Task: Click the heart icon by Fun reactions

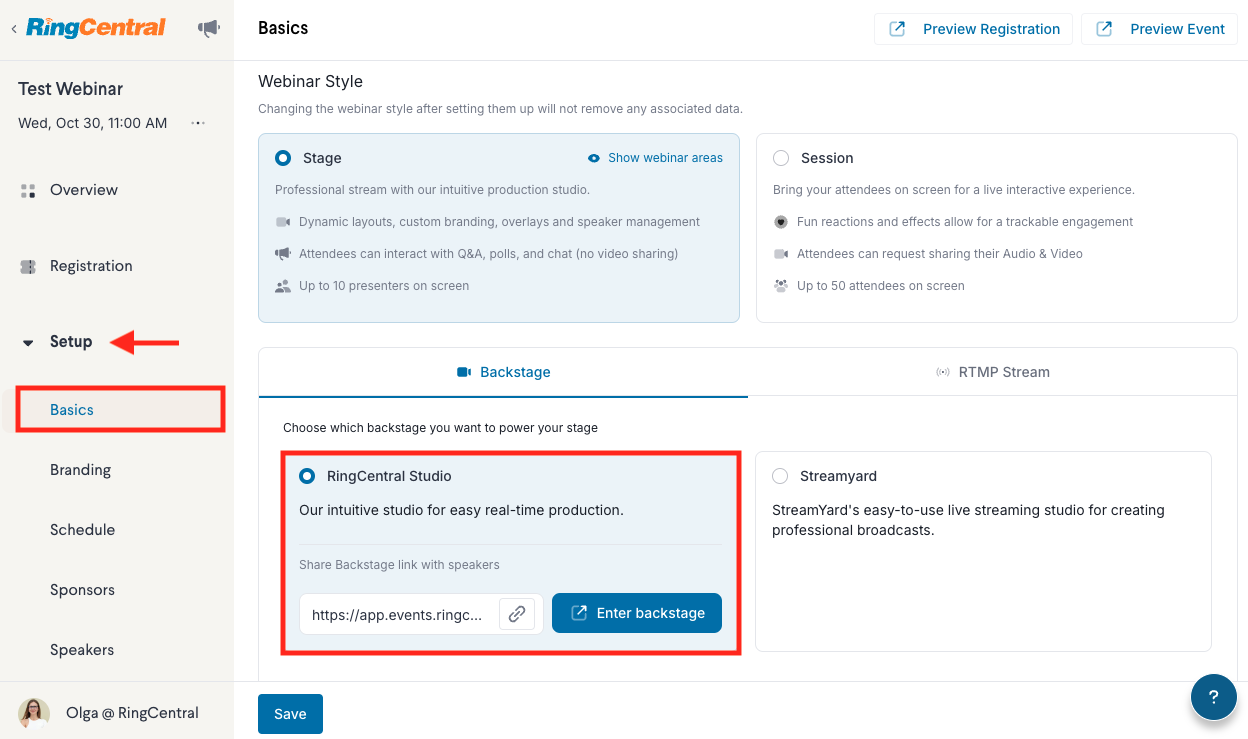Action: coord(781,222)
